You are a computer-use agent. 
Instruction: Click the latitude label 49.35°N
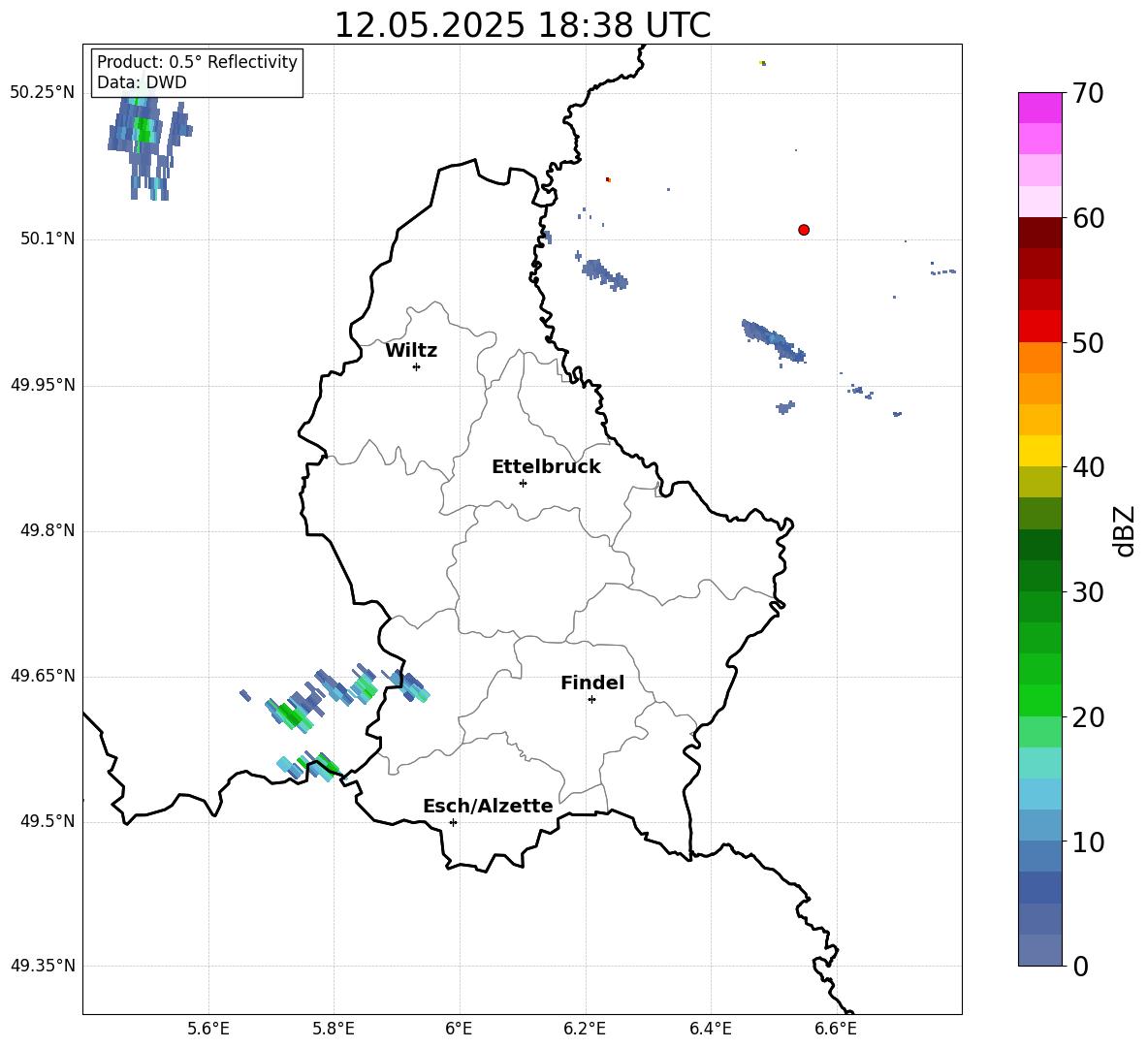(x=43, y=966)
